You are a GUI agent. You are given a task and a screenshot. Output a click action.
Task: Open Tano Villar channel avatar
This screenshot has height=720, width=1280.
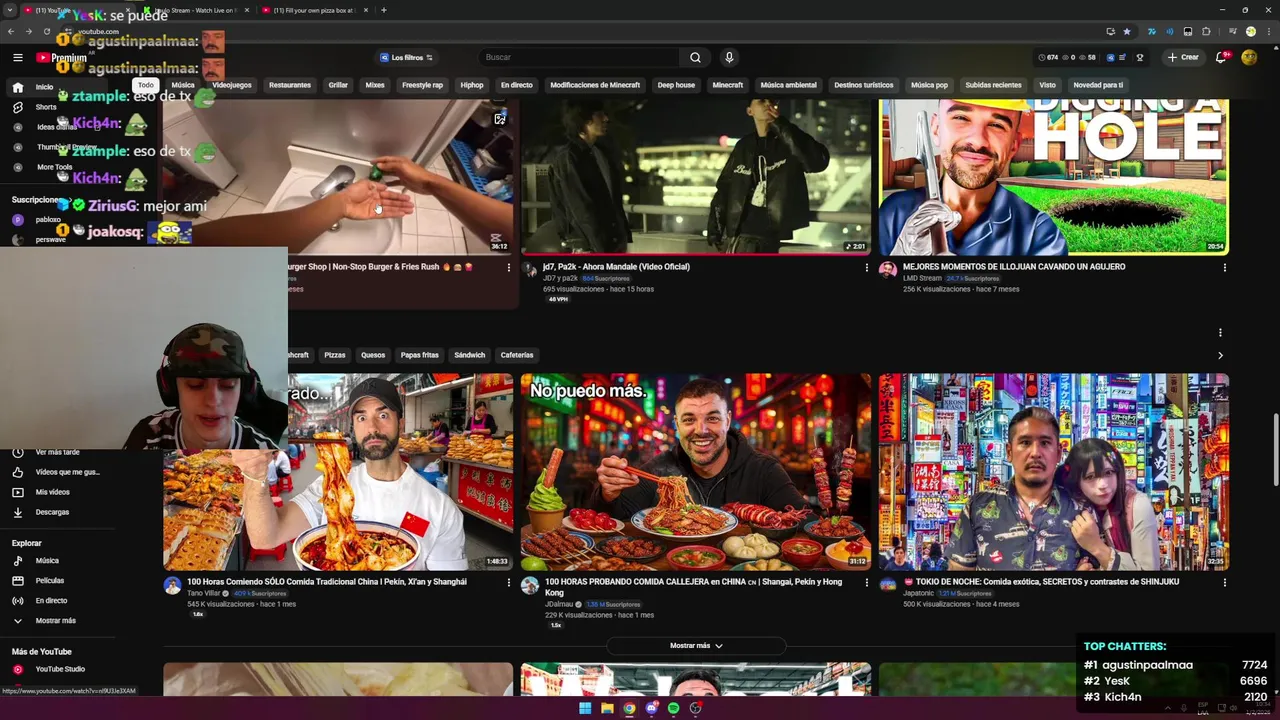pos(172,585)
